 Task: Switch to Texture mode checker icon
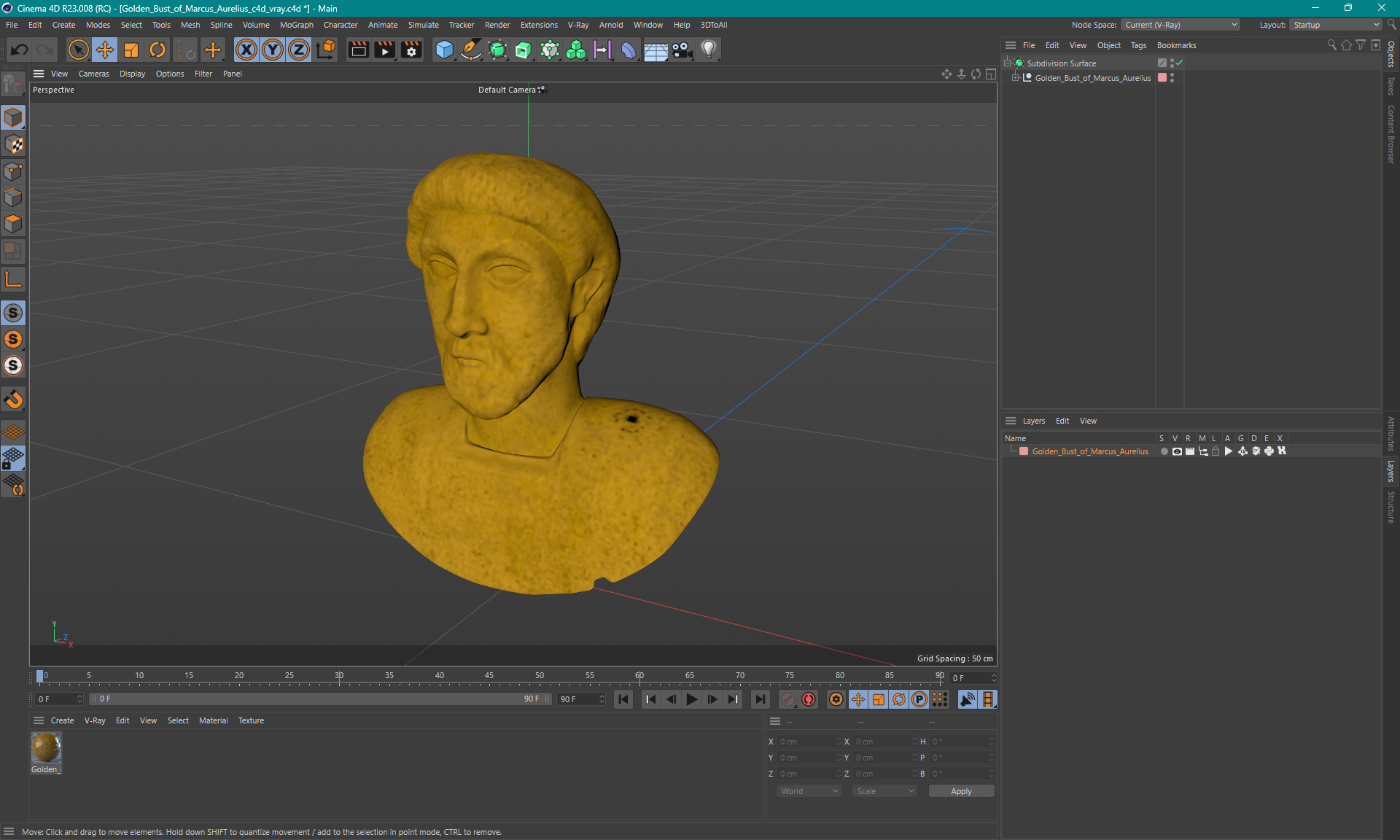pyautogui.click(x=13, y=144)
